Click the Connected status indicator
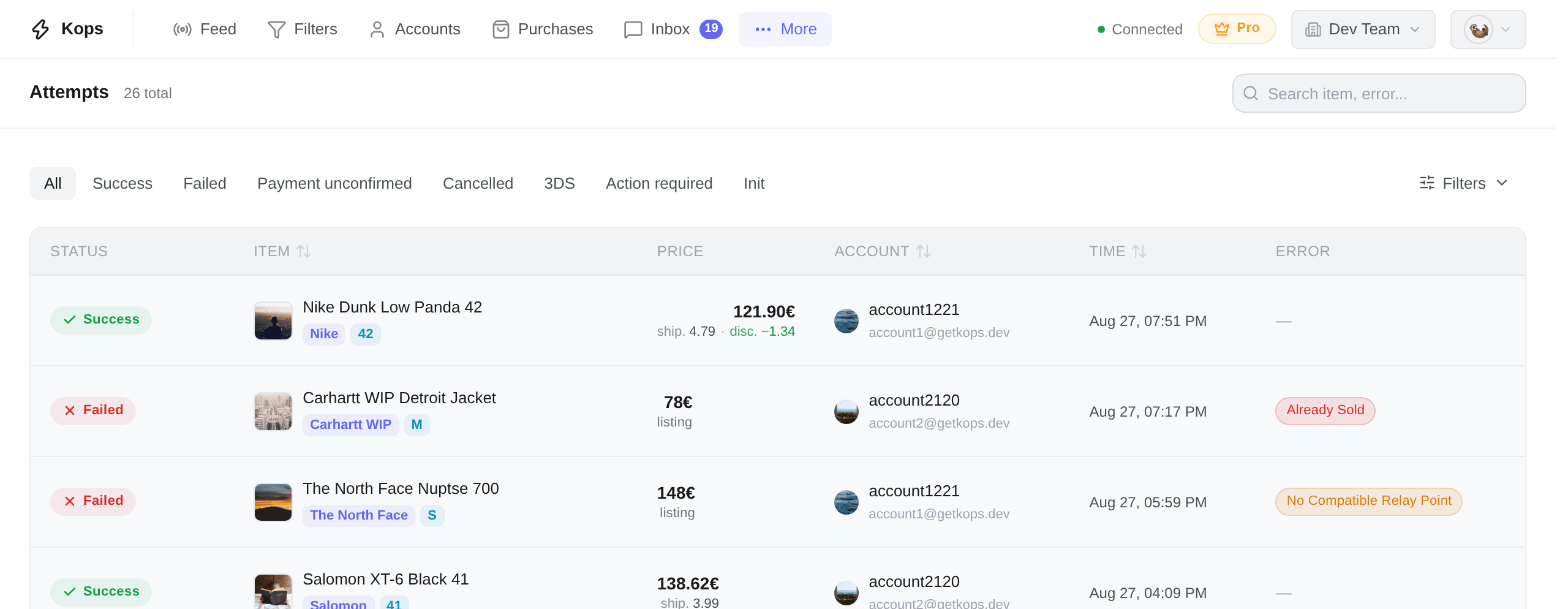The image size is (1568, 609). [x=1140, y=29]
